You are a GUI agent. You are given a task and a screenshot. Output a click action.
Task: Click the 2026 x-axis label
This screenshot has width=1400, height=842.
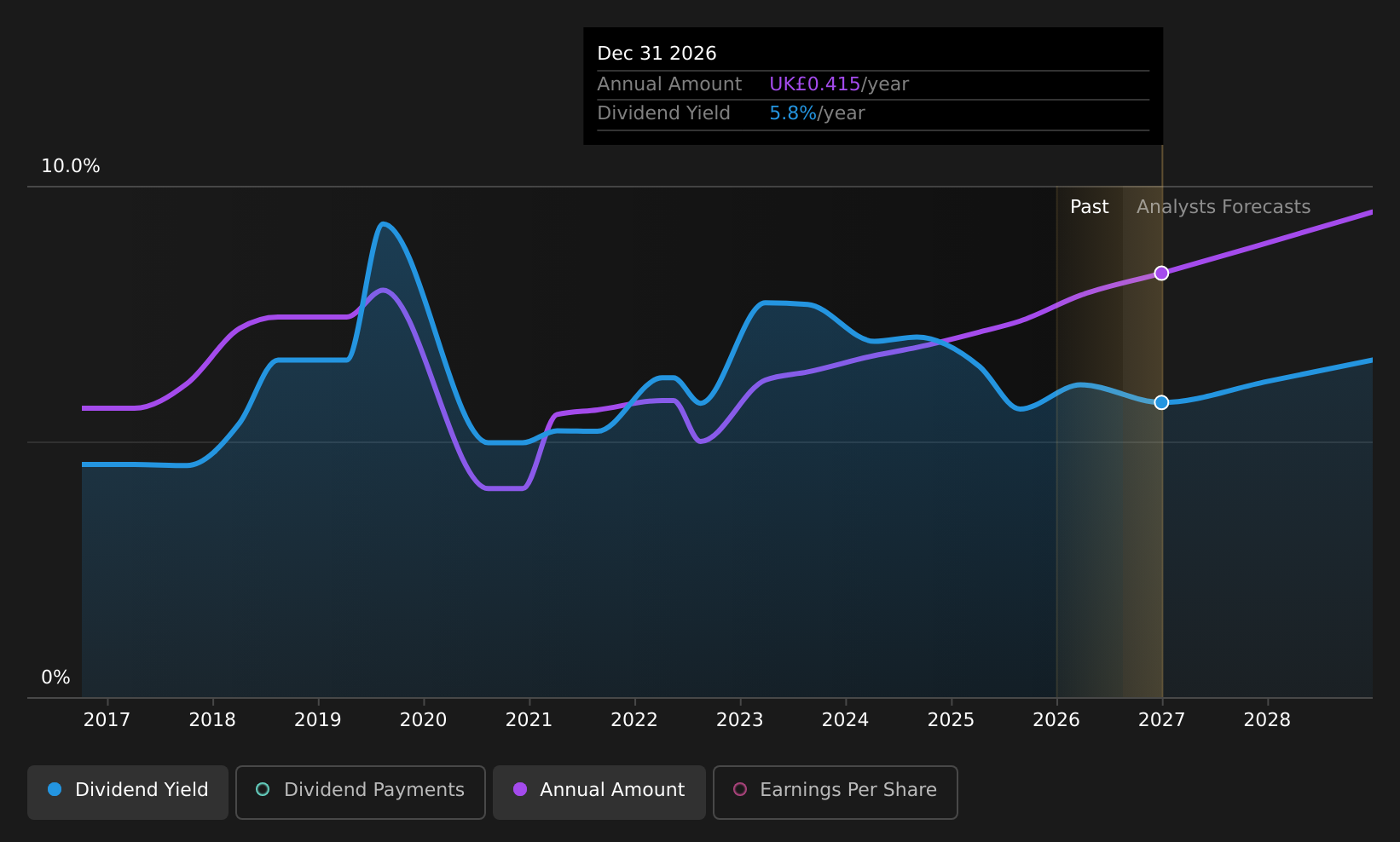click(x=1056, y=720)
